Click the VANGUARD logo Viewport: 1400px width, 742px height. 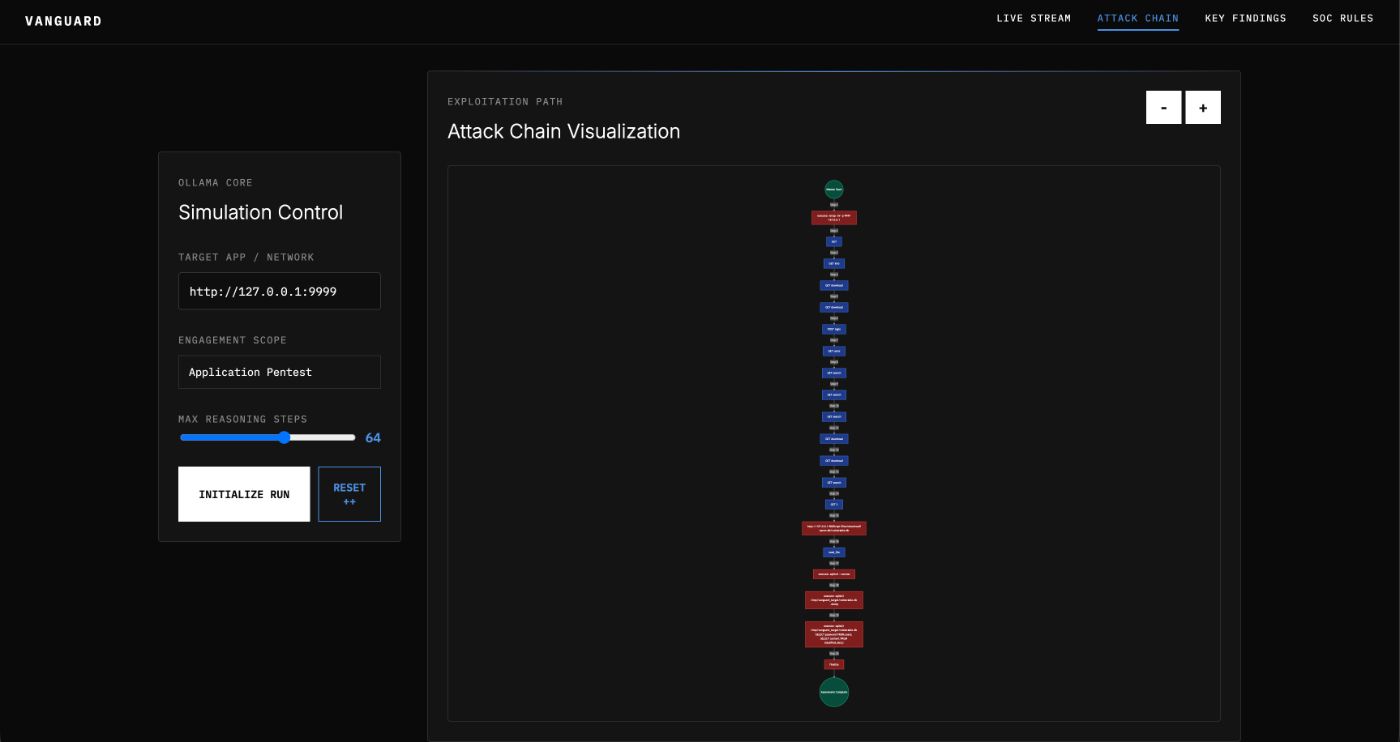click(63, 20)
